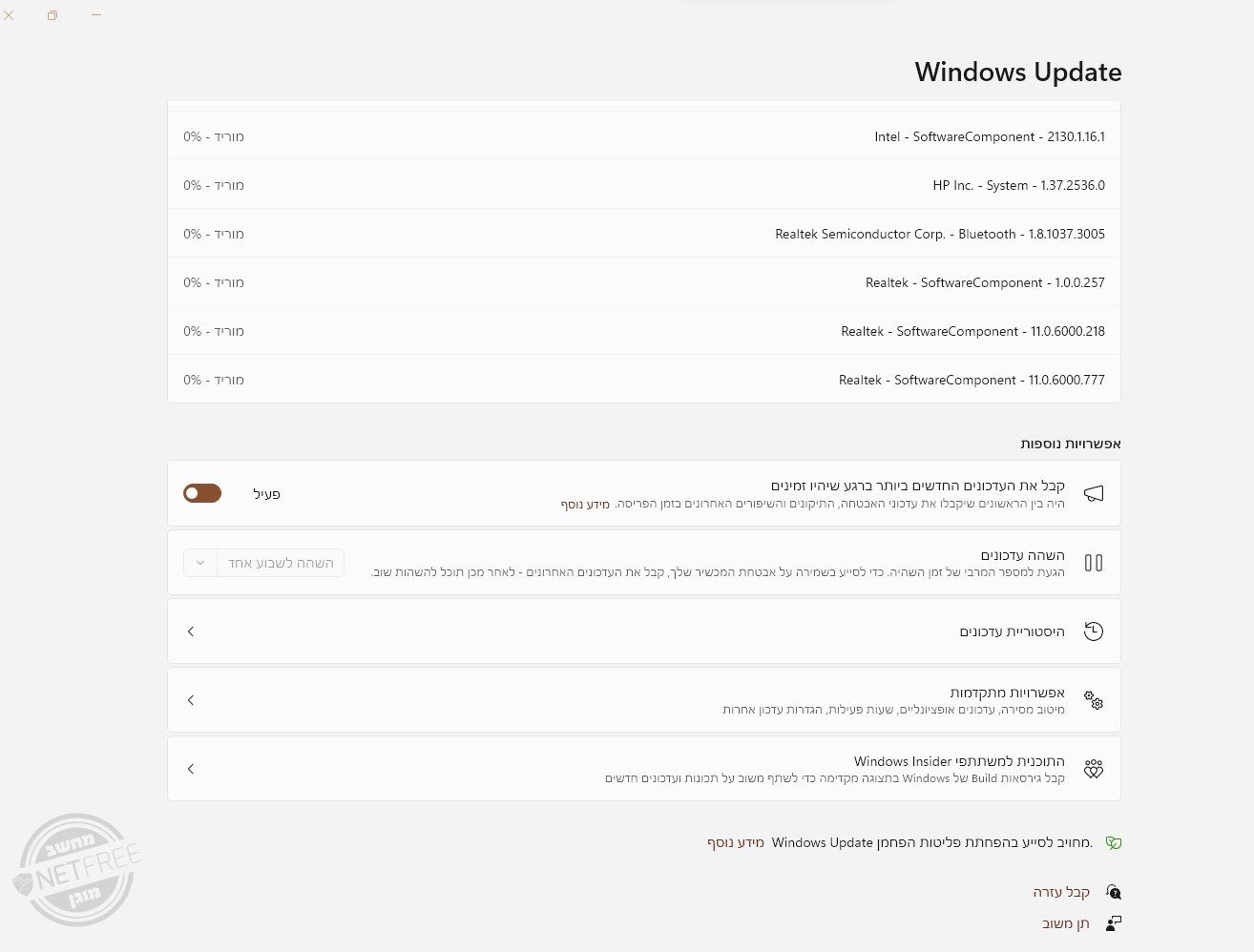Select the Intel SoftwareComponent update row
The width and height of the screenshot is (1254, 952).
(x=644, y=136)
